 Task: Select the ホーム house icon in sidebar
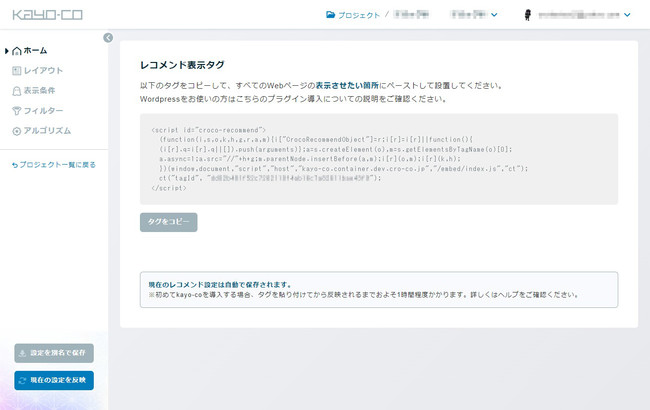tap(17, 51)
